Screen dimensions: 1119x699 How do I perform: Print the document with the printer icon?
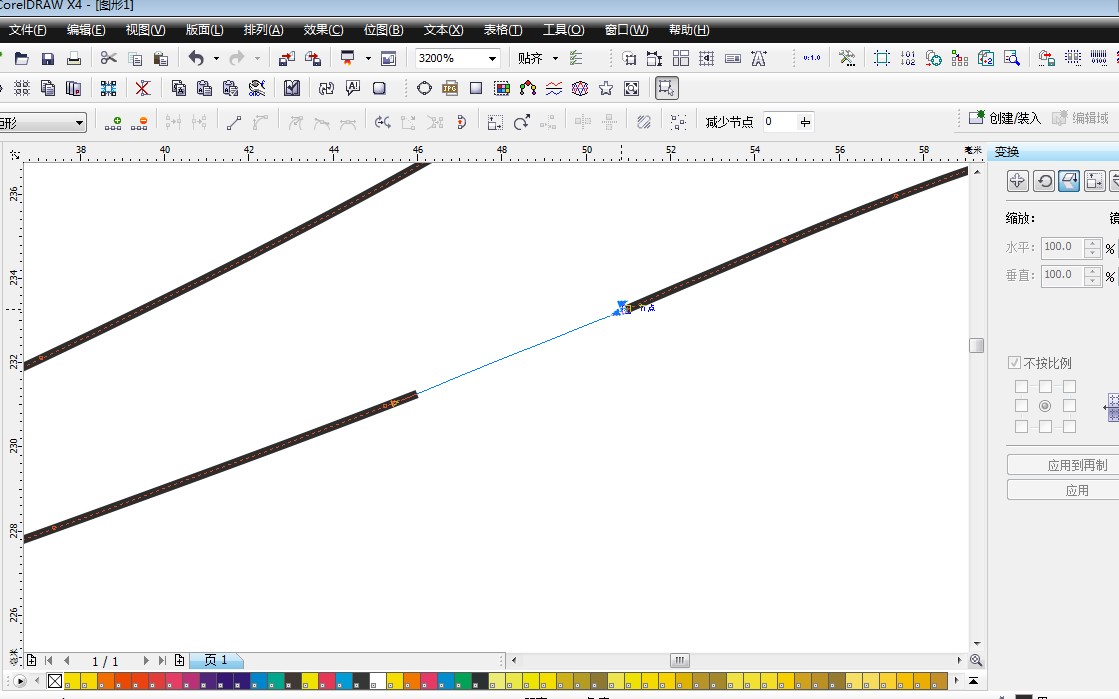(x=74, y=59)
